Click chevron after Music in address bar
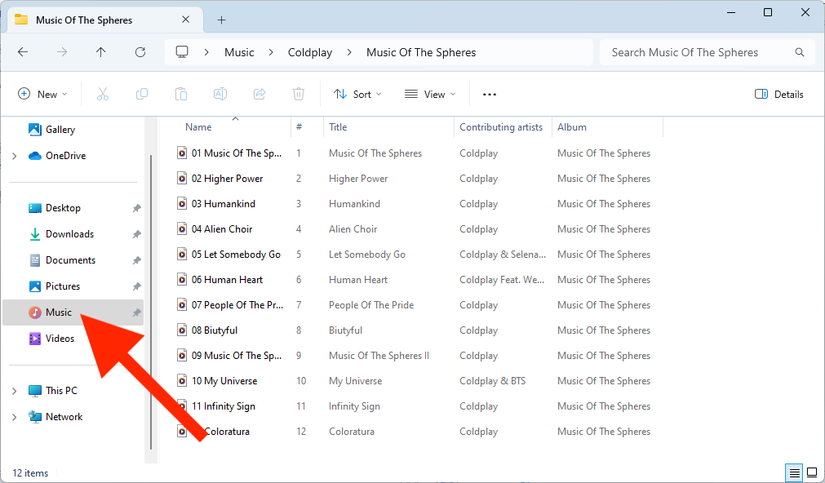This screenshot has width=825, height=483. click(271, 52)
